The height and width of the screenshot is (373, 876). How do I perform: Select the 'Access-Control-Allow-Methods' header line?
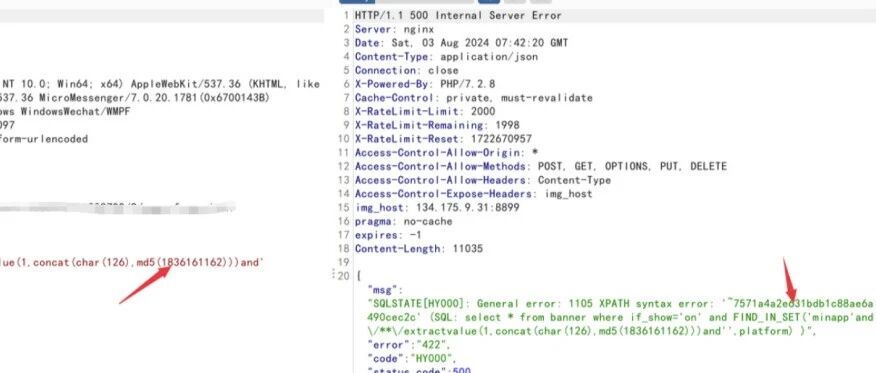(x=541, y=166)
